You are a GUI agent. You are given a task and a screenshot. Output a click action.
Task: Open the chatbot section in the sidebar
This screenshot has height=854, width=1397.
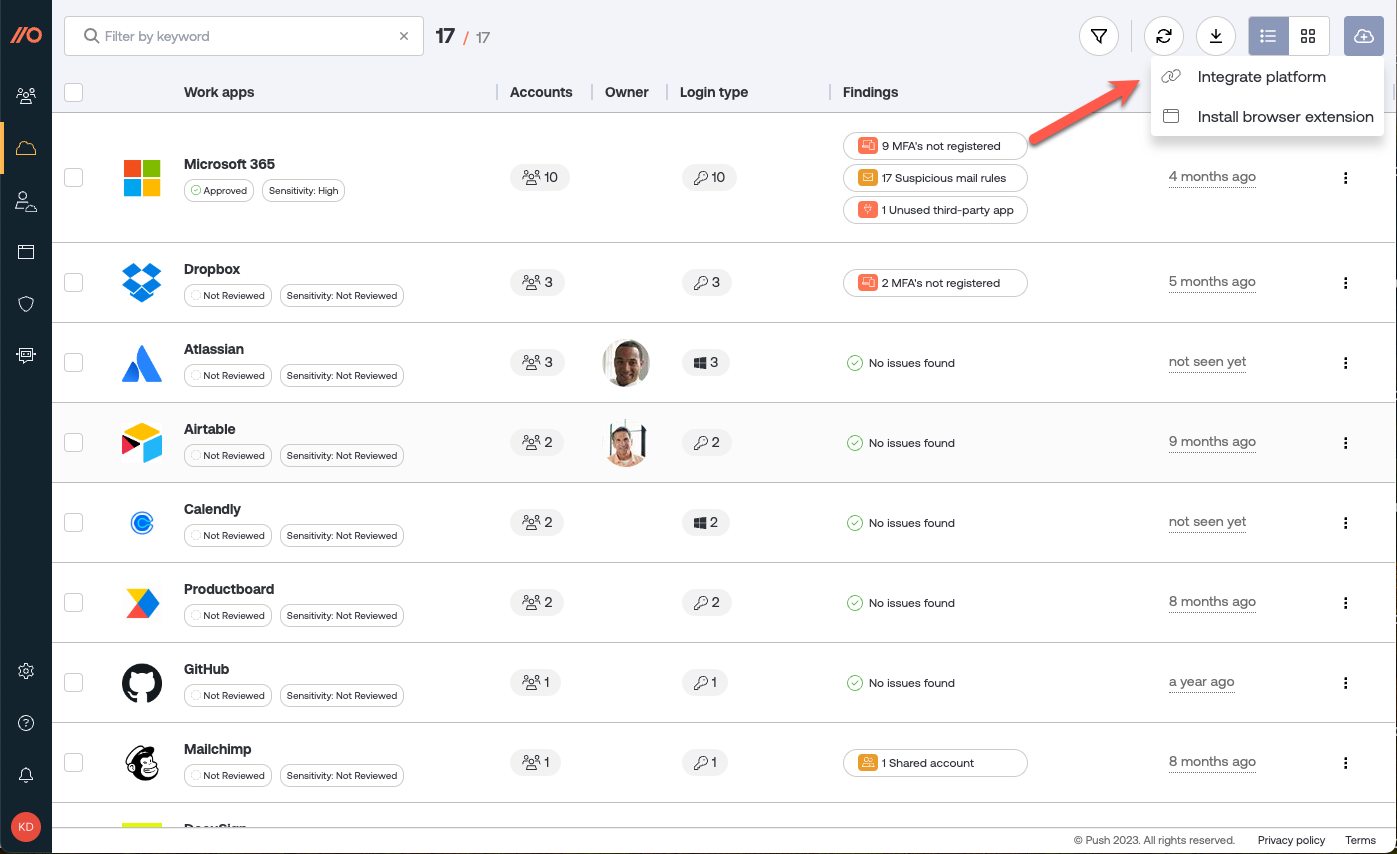pos(26,354)
